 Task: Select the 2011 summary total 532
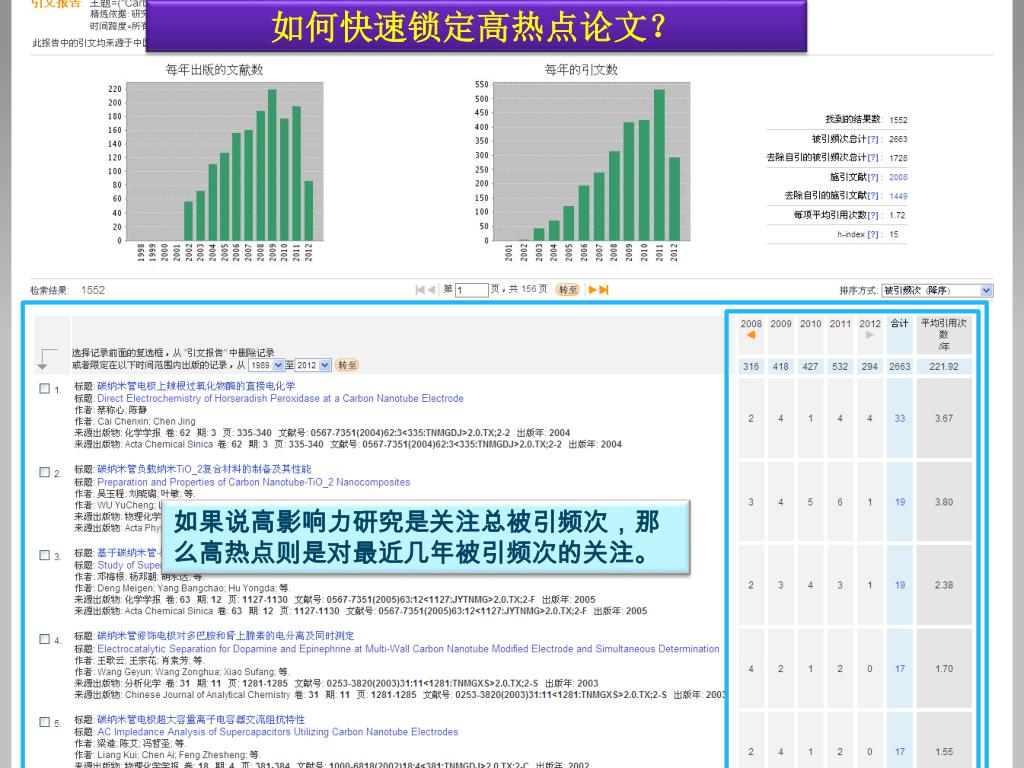tap(840, 366)
